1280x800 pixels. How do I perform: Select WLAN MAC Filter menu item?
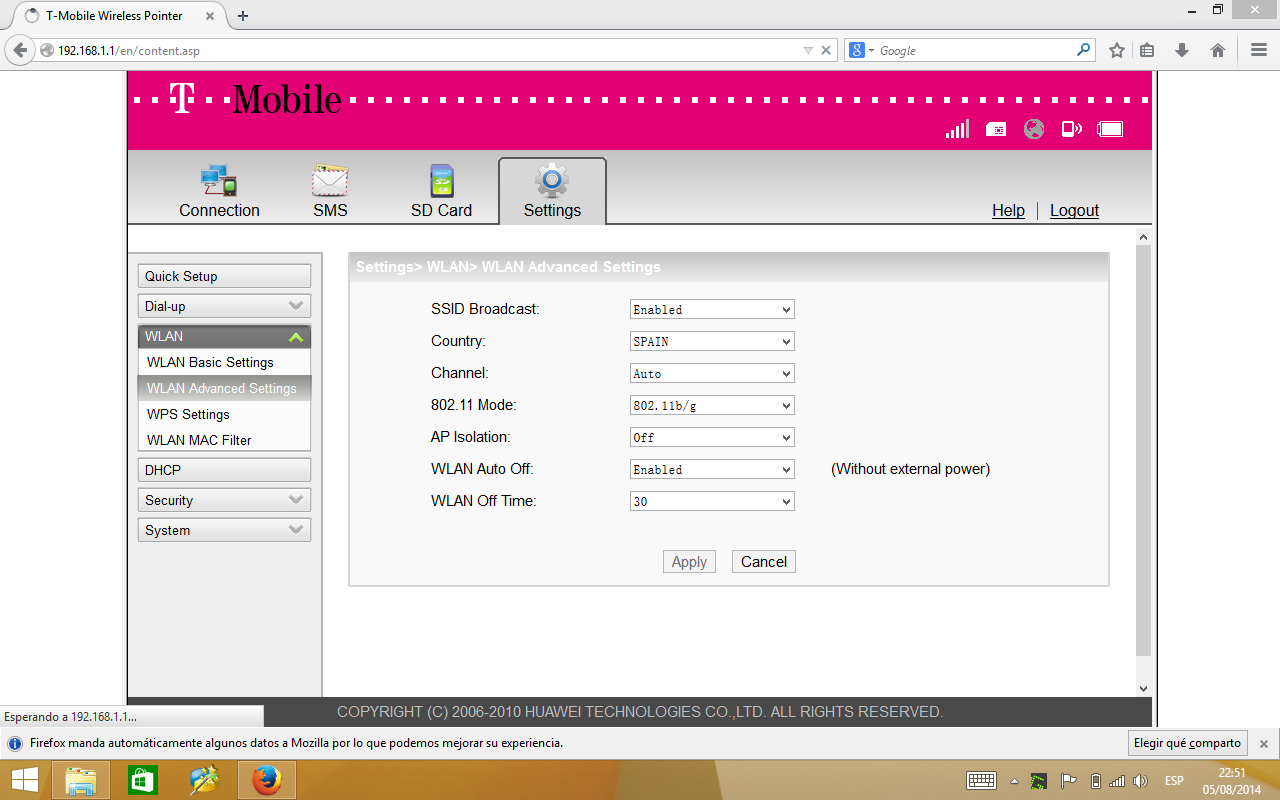[x=199, y=440]
